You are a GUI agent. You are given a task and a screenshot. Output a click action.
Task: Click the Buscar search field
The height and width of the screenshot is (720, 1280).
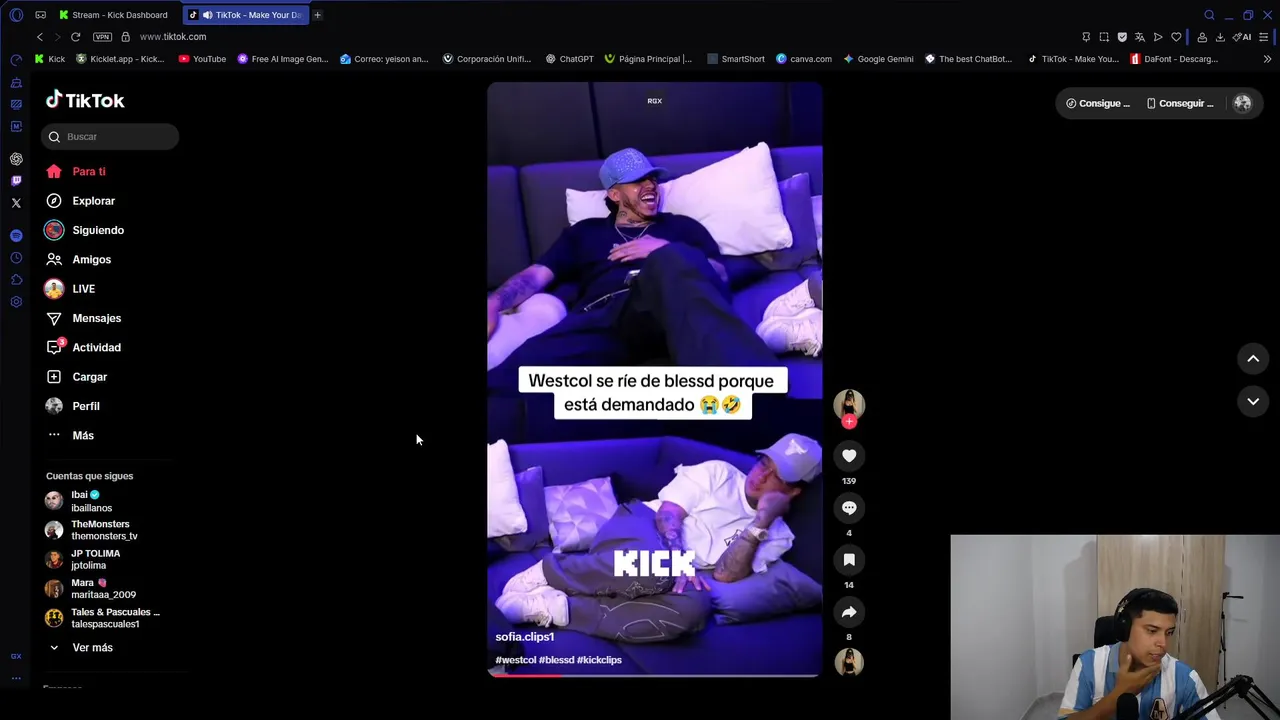coord(110,137)
